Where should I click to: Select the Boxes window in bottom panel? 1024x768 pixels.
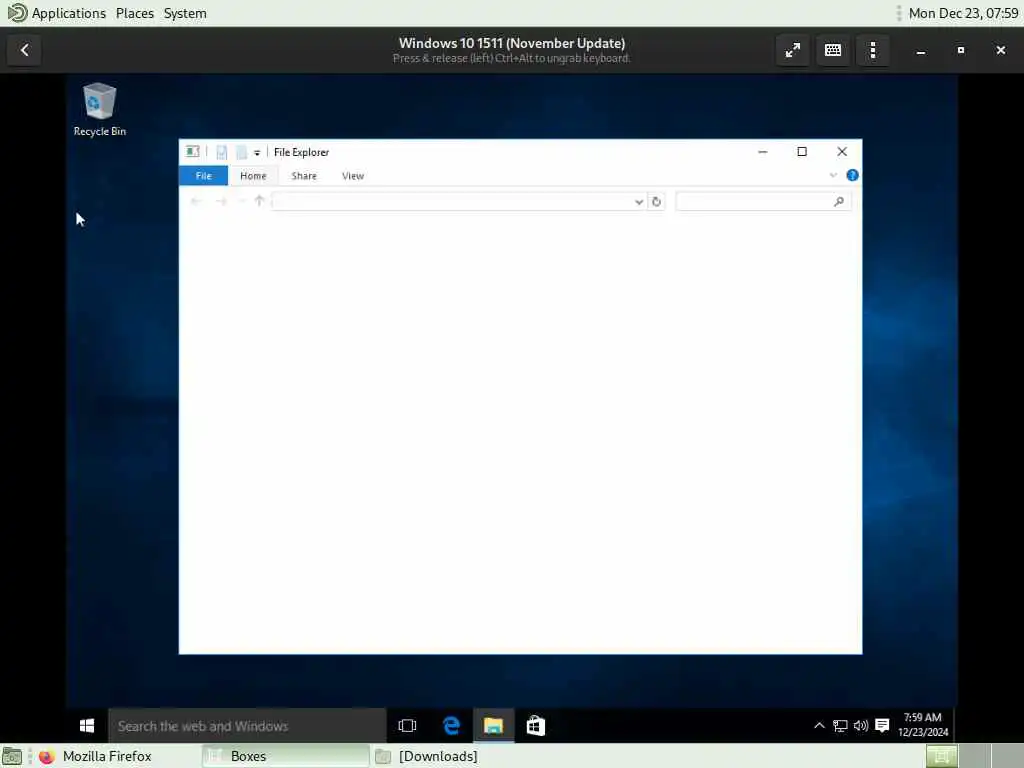coord(285,756)
